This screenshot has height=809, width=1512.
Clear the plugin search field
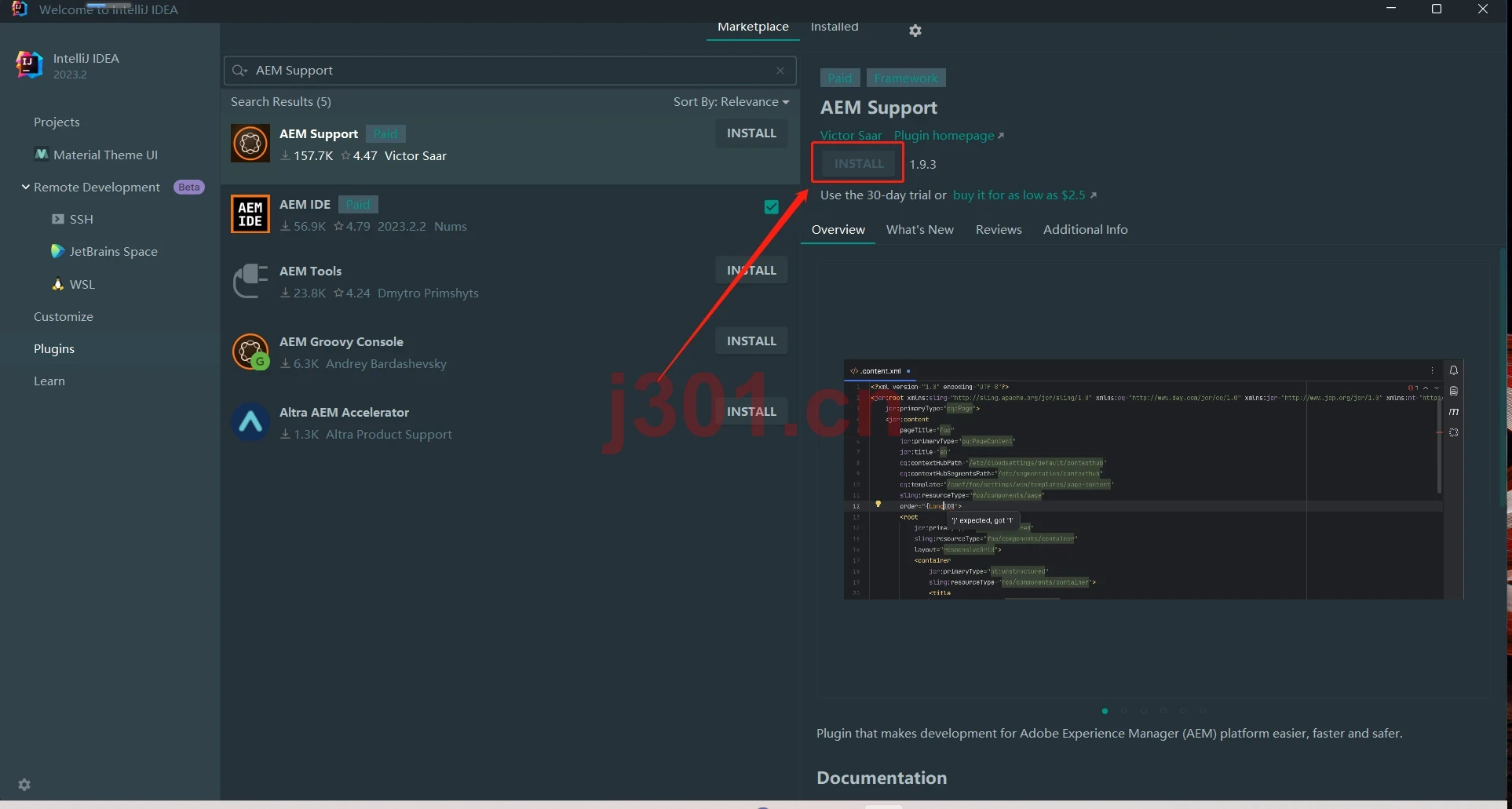(780, 71)
